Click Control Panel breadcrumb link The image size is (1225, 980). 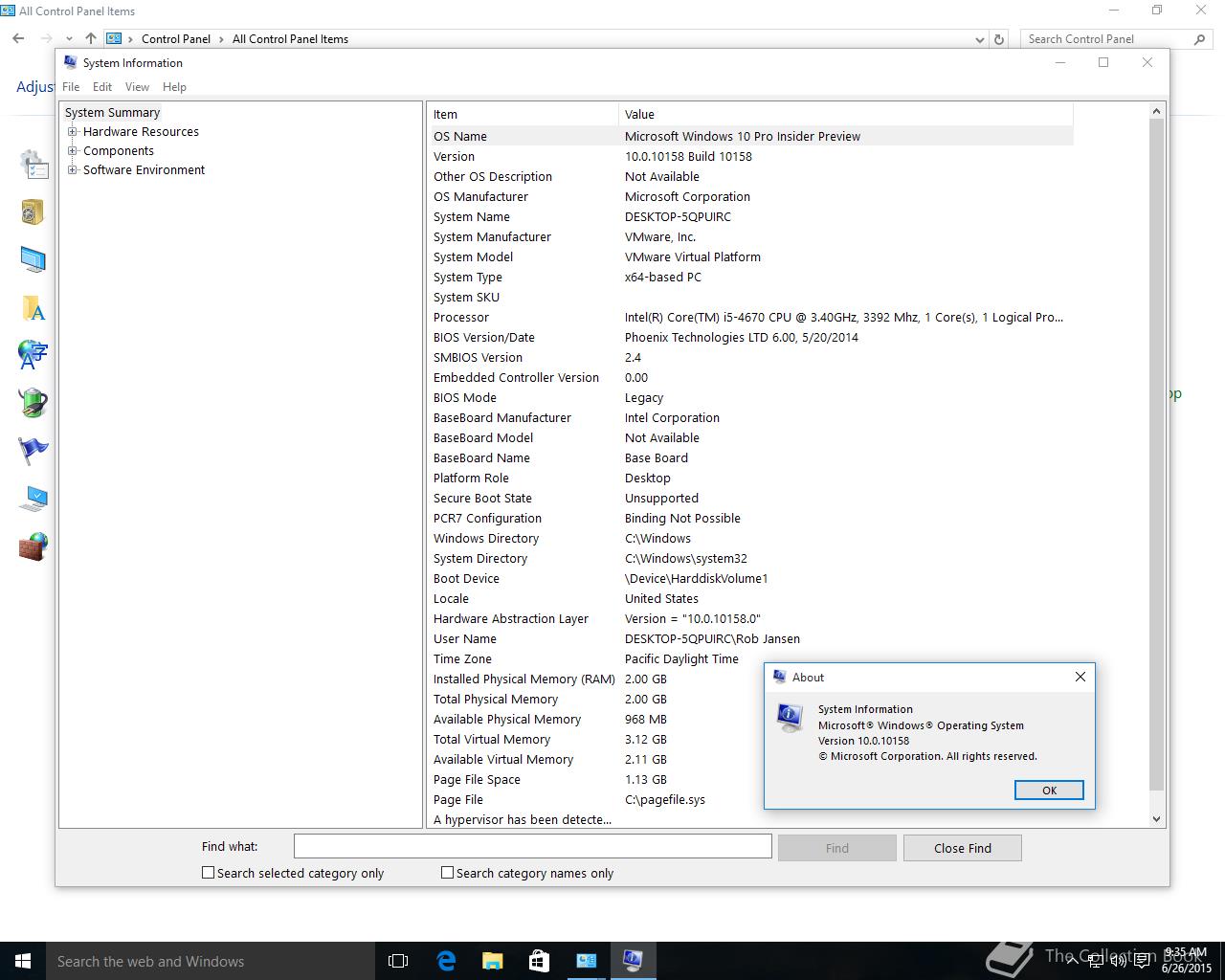(x=176, y=39)
